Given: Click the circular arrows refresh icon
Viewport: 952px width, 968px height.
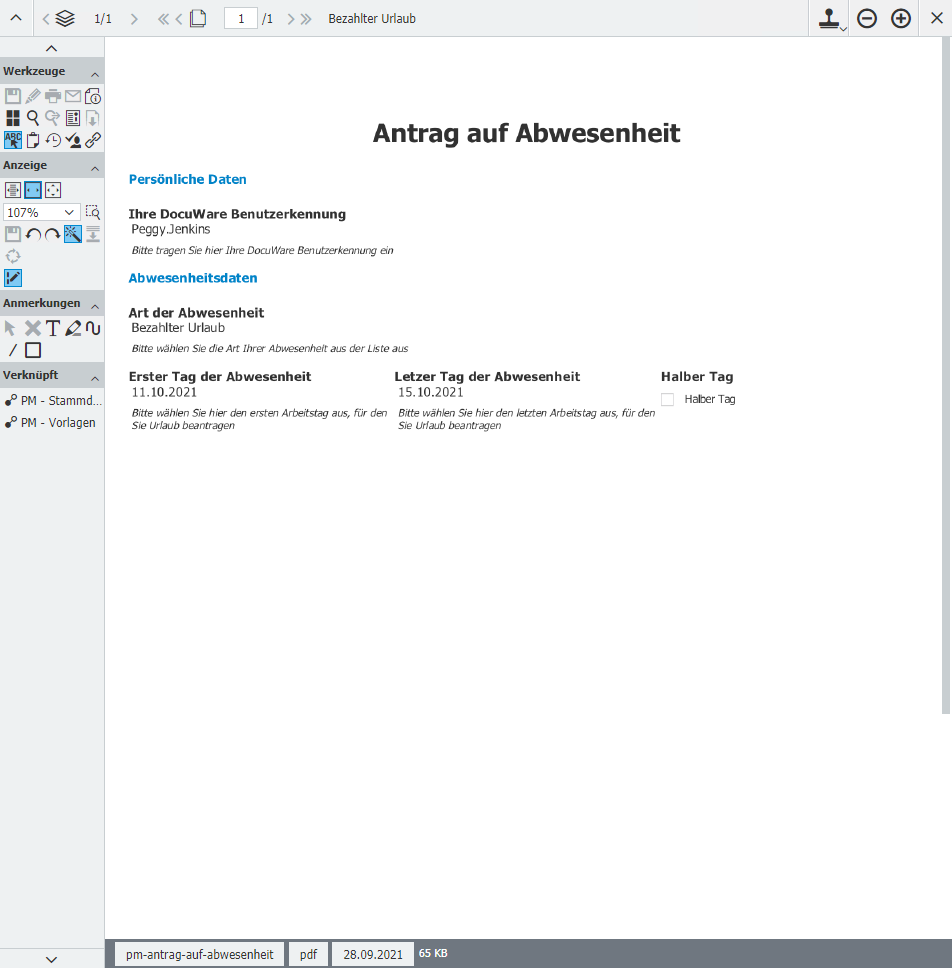Looking at the screenshot, I should 13,256.
